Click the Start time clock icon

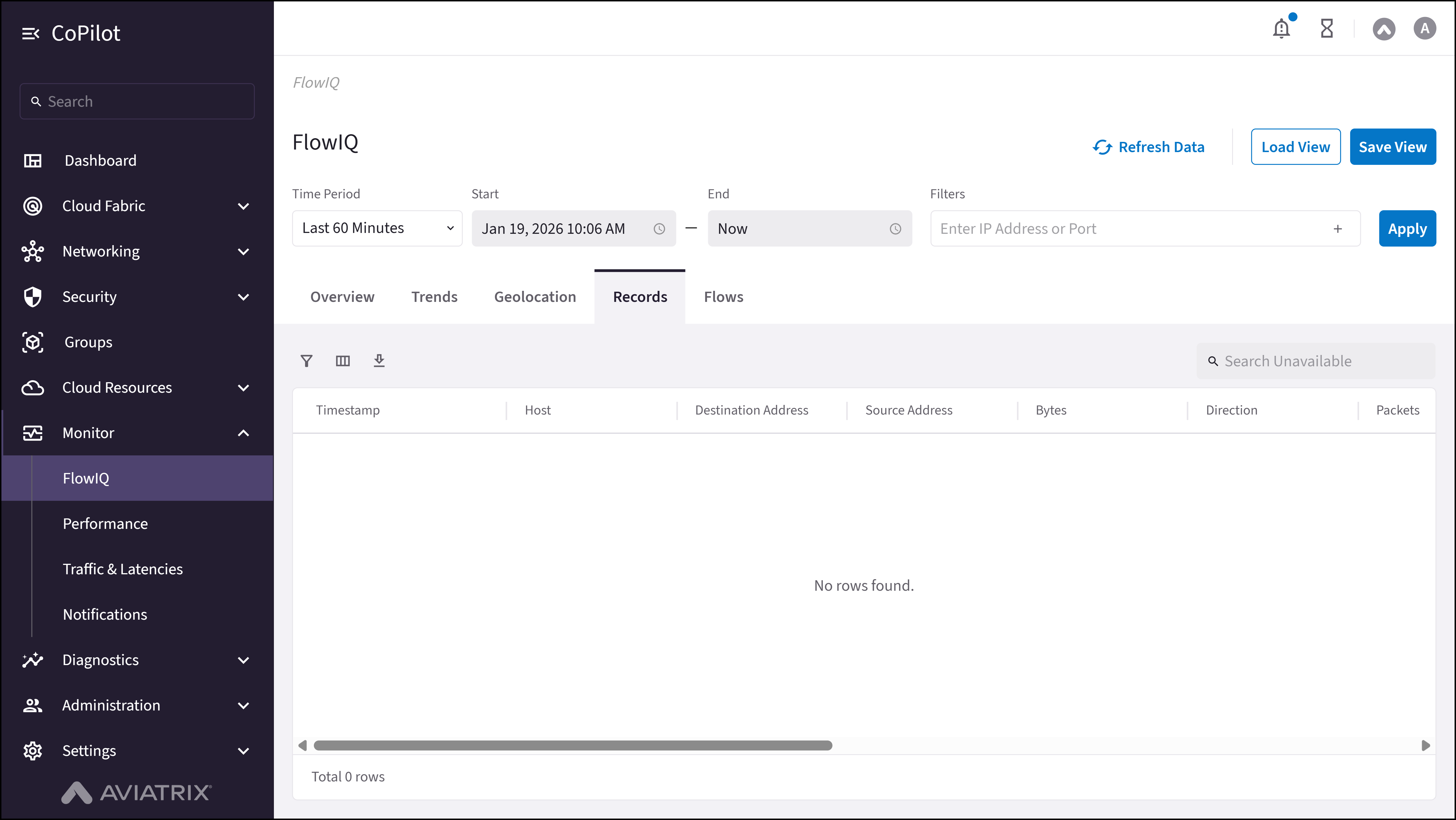[x=659, y=229]
